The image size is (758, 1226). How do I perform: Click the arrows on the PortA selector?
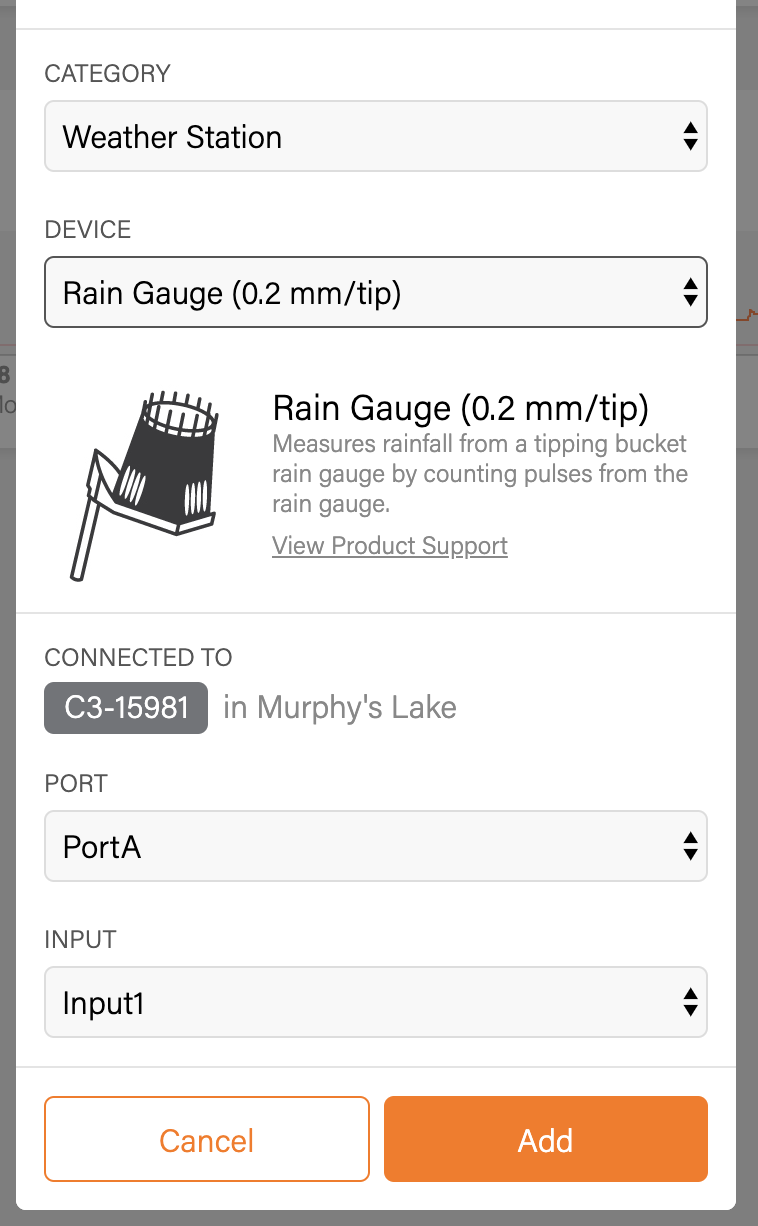click(689, 846)
